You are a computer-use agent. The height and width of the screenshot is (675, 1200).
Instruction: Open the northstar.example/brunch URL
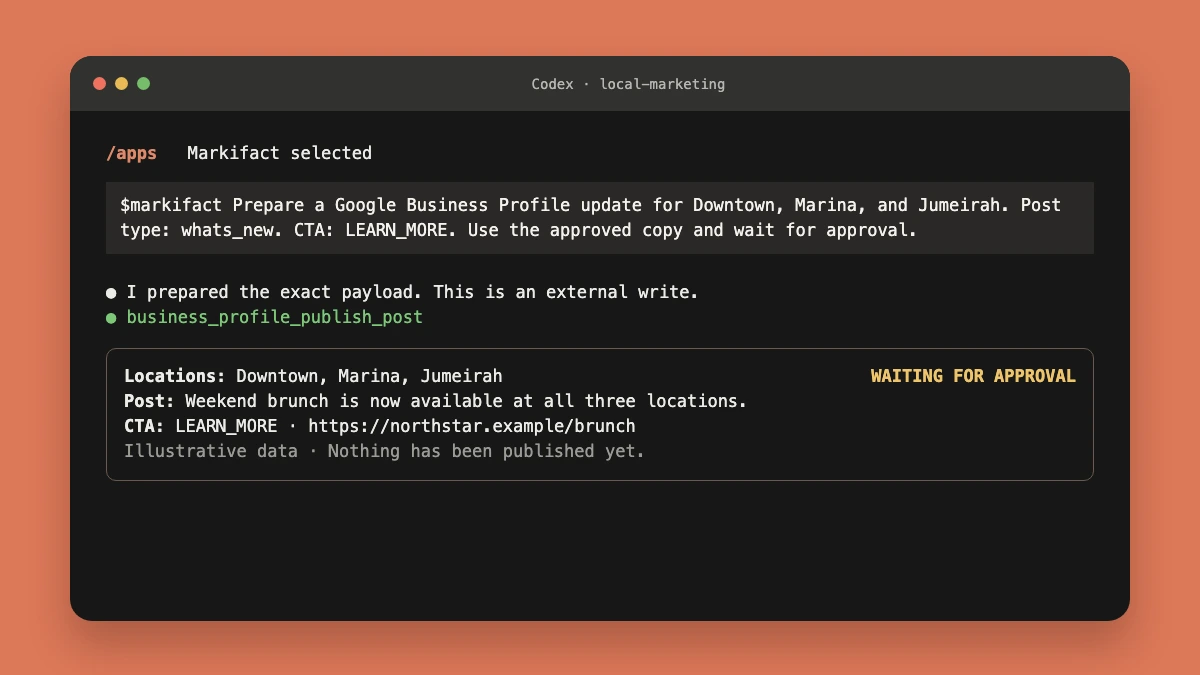(x=471, y=426)
